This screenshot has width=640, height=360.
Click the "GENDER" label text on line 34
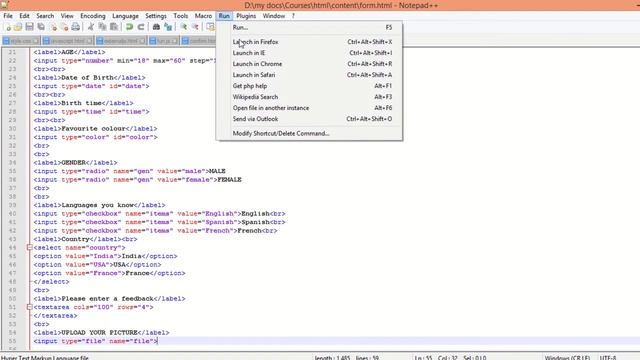point(73,162)
